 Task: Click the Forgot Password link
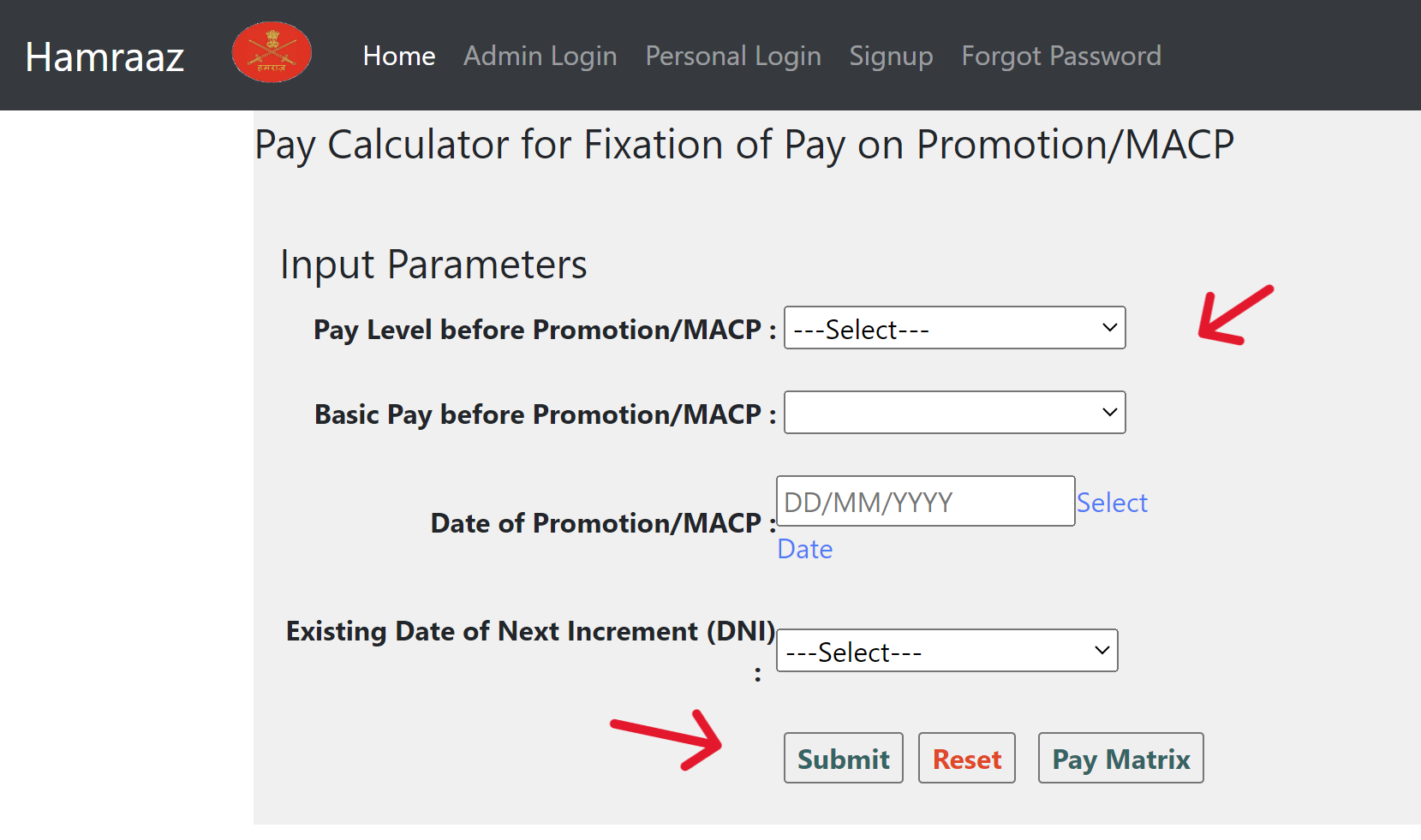coord(1061,56)
